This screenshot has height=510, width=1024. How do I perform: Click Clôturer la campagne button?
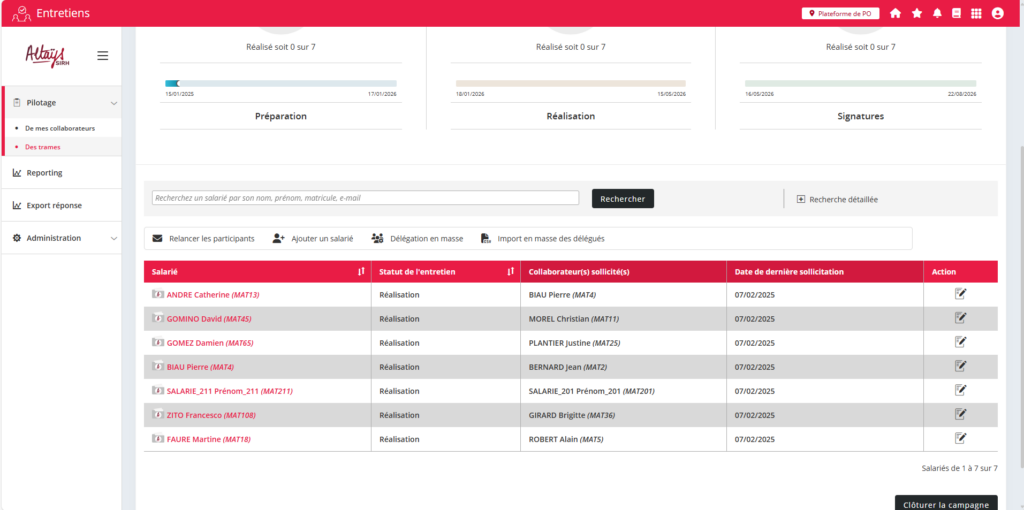point(944,502)
